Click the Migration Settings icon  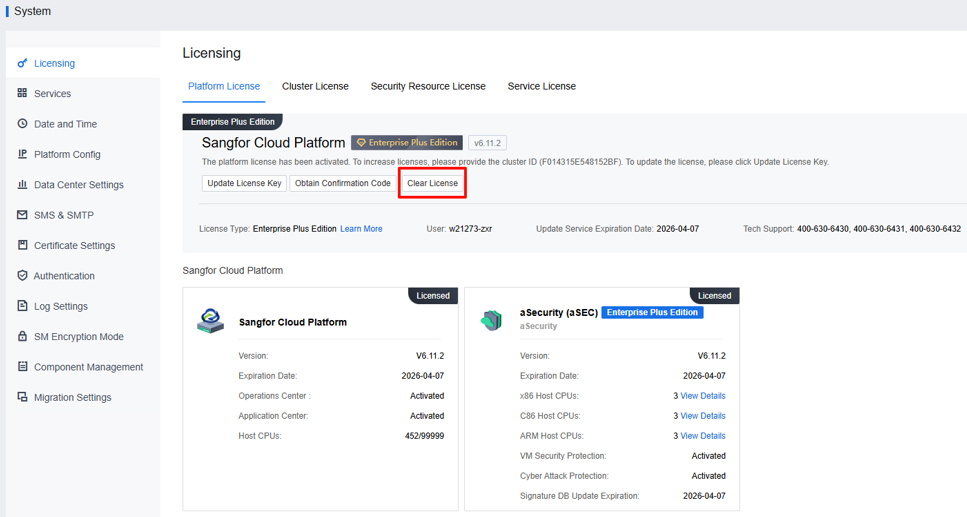22,397
